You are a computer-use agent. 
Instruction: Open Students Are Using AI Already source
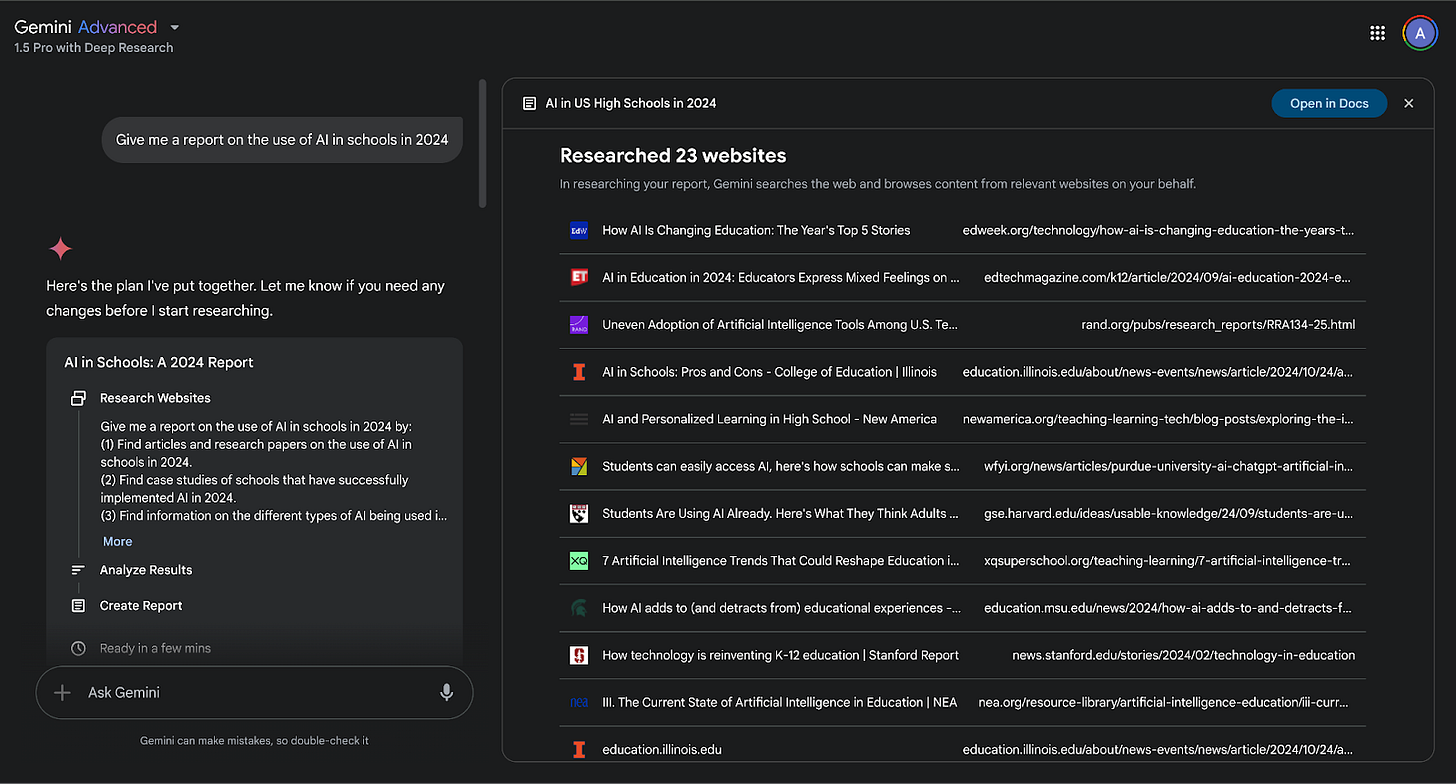click(x=780, y=513)
